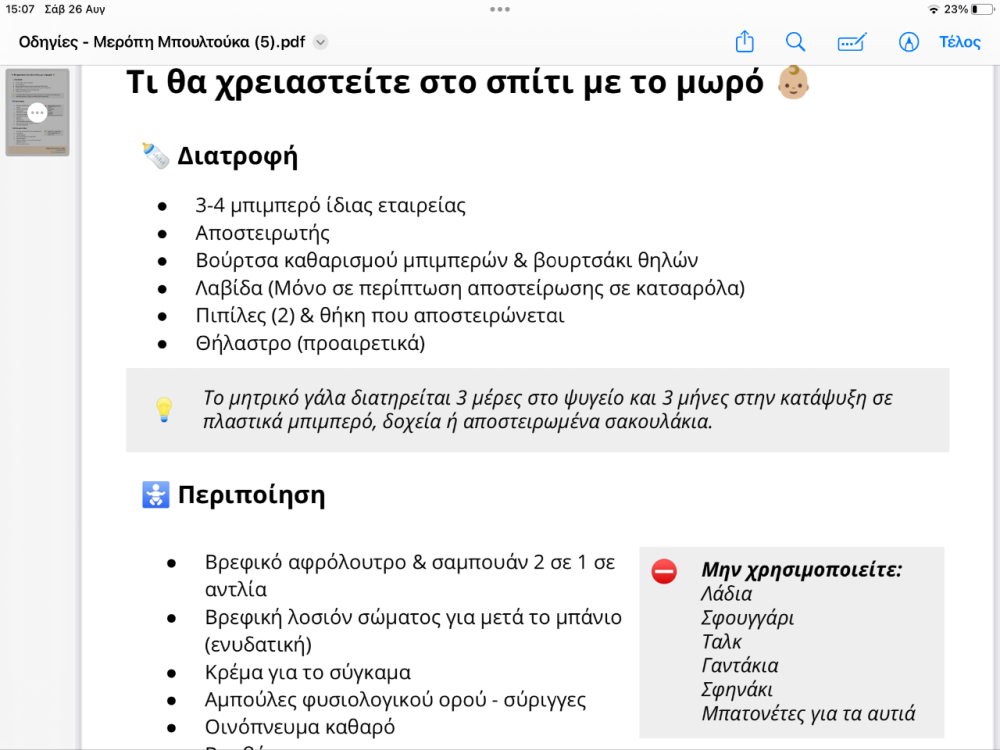Click the baby face emoji in the title
The width and height of the screenshot is (1000, 750).
pos(793,83)
